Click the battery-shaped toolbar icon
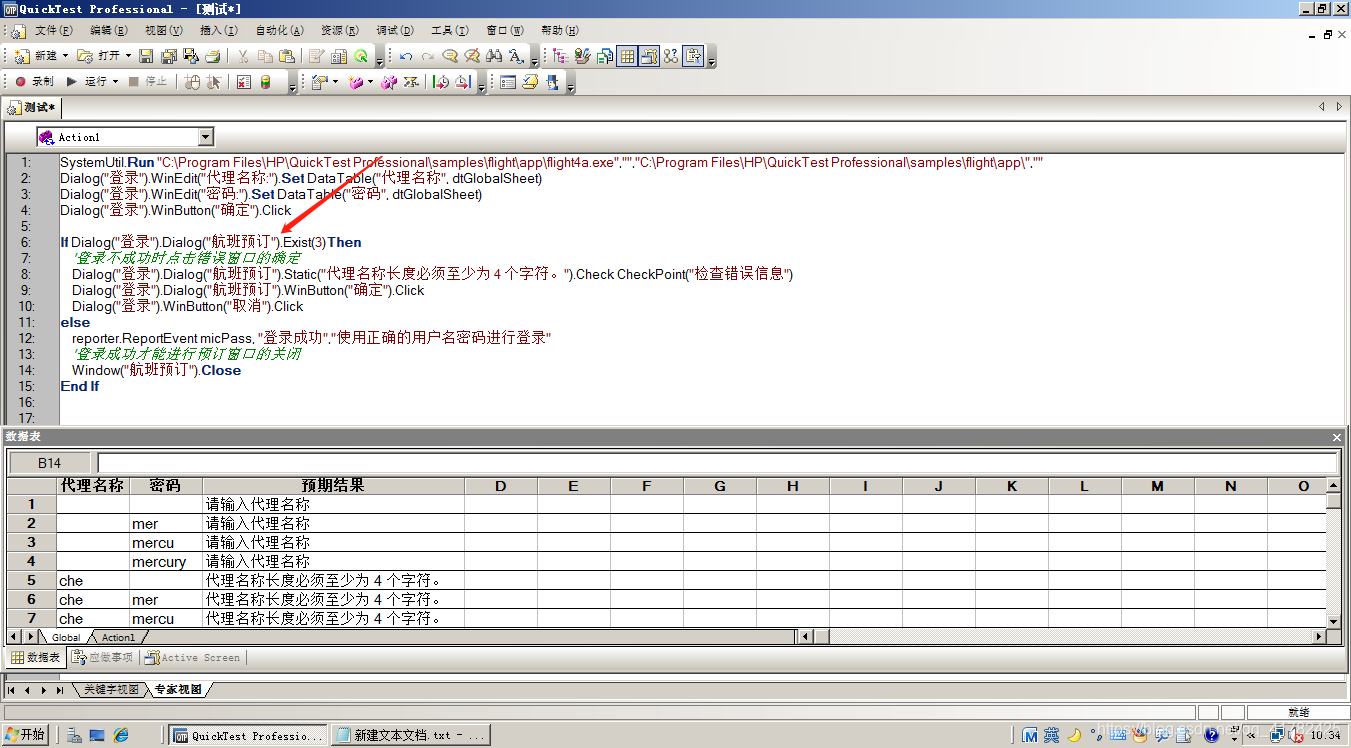 tap(265, 82)
